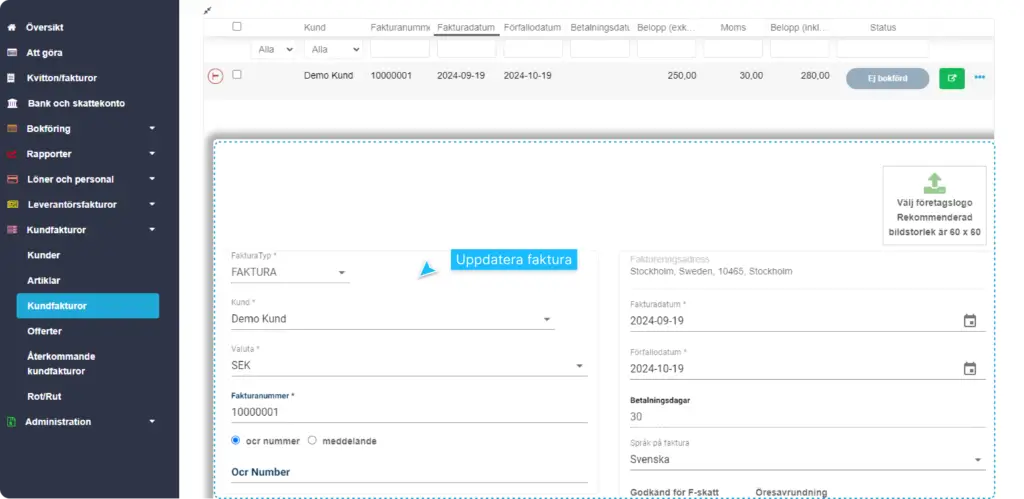Tick the select-all checkbox in table header
The height and width of the screenshot is (499, 1024).
[x=237, y=27]
